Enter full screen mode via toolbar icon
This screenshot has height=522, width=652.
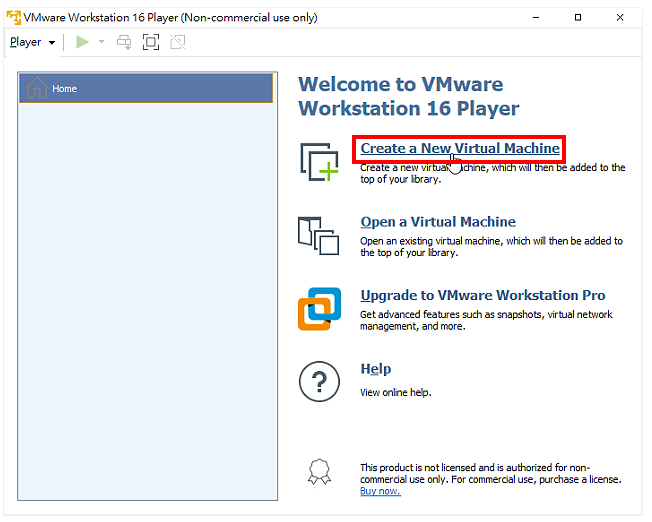click(151, 42)
